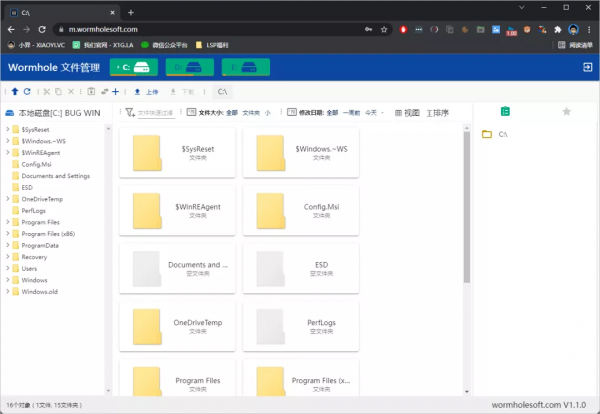Click the upload (上传) button

[x=147, y=91]
